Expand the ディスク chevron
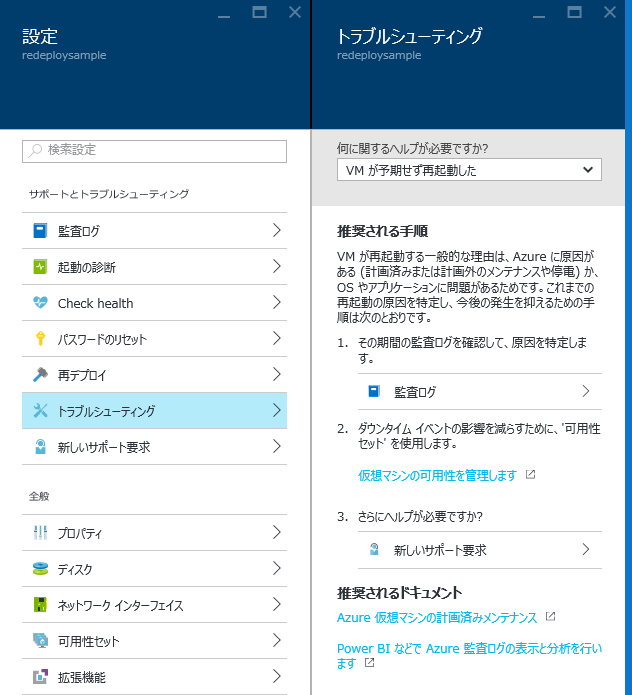This screenshot has width=632, height=695. tap(277, 568)
